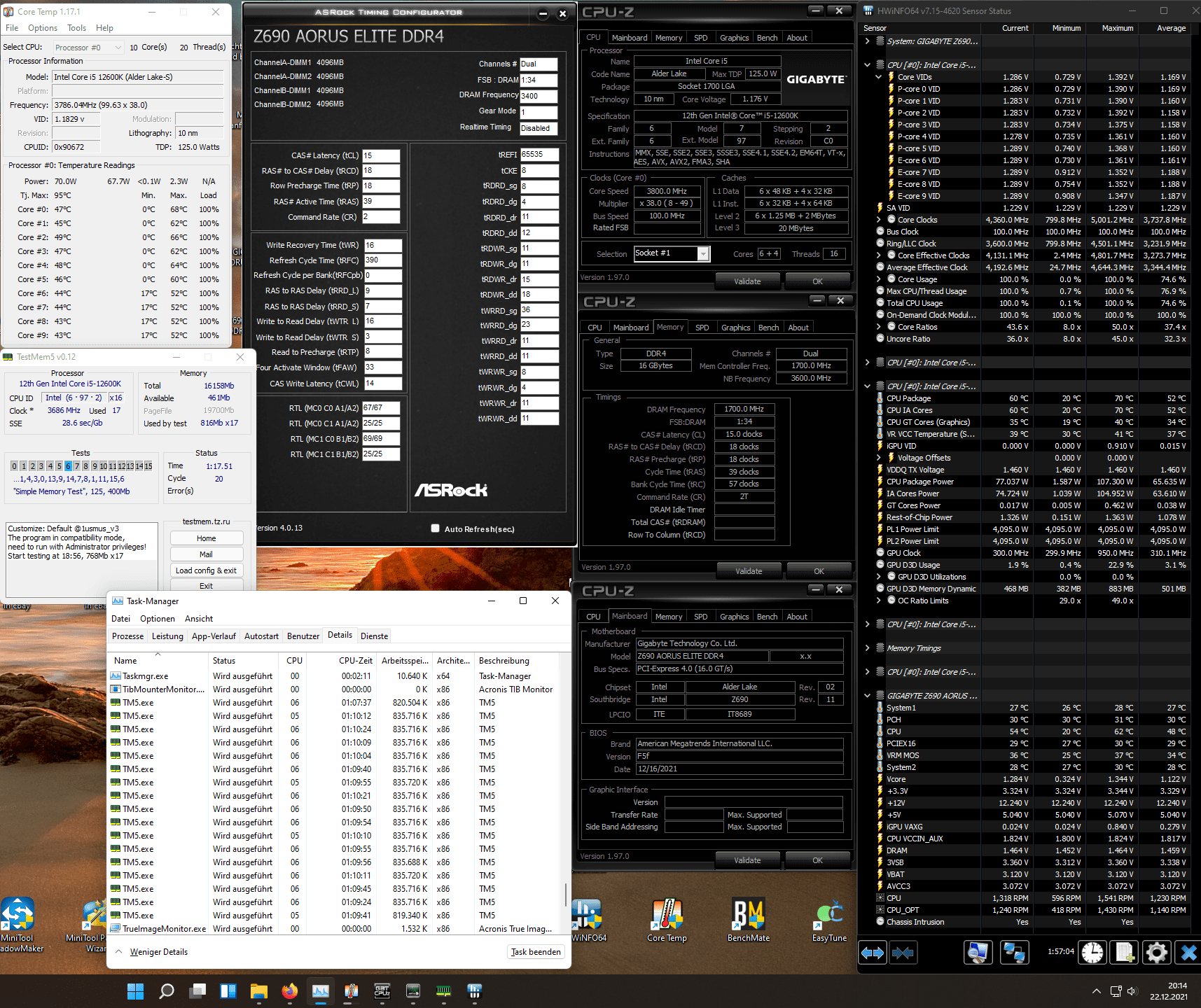Click tREFI value field
The height and width of the screenshot is (1008, 1201).
click(x=539, y=155)
